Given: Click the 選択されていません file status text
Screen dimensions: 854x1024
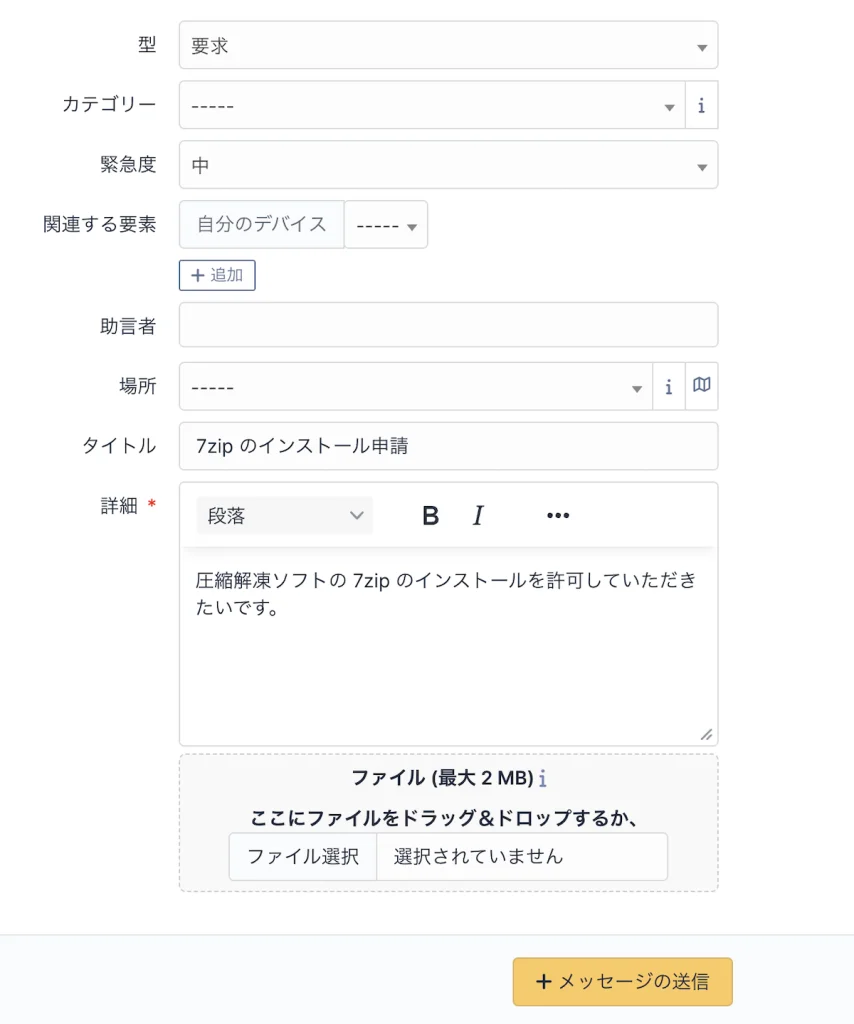Looking at the screenshot, I should coord(478,856).
